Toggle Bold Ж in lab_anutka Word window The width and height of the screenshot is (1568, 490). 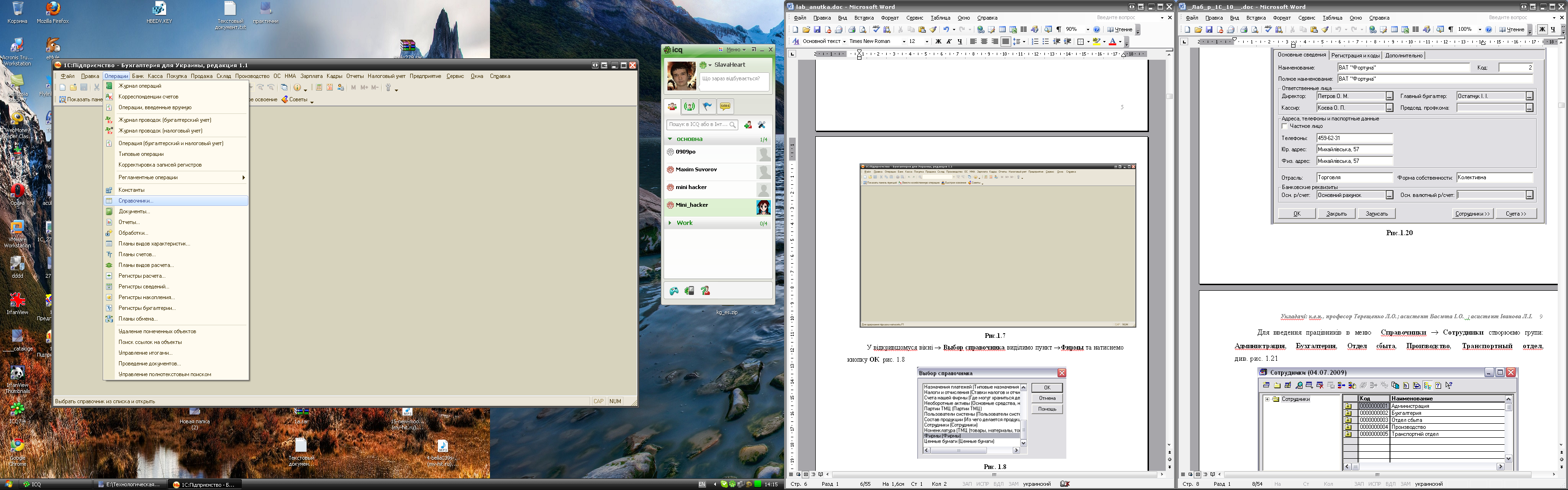coord(938,42)
